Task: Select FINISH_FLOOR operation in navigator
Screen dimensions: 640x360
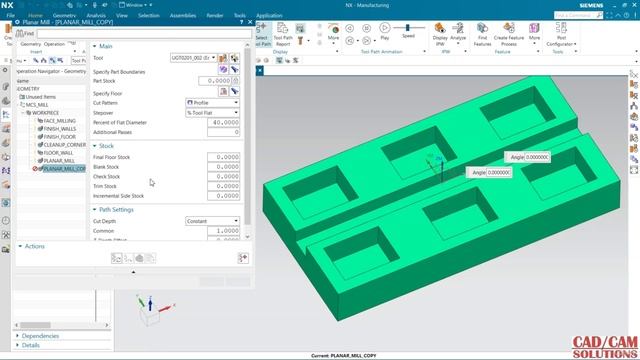Action: [60, 137]
